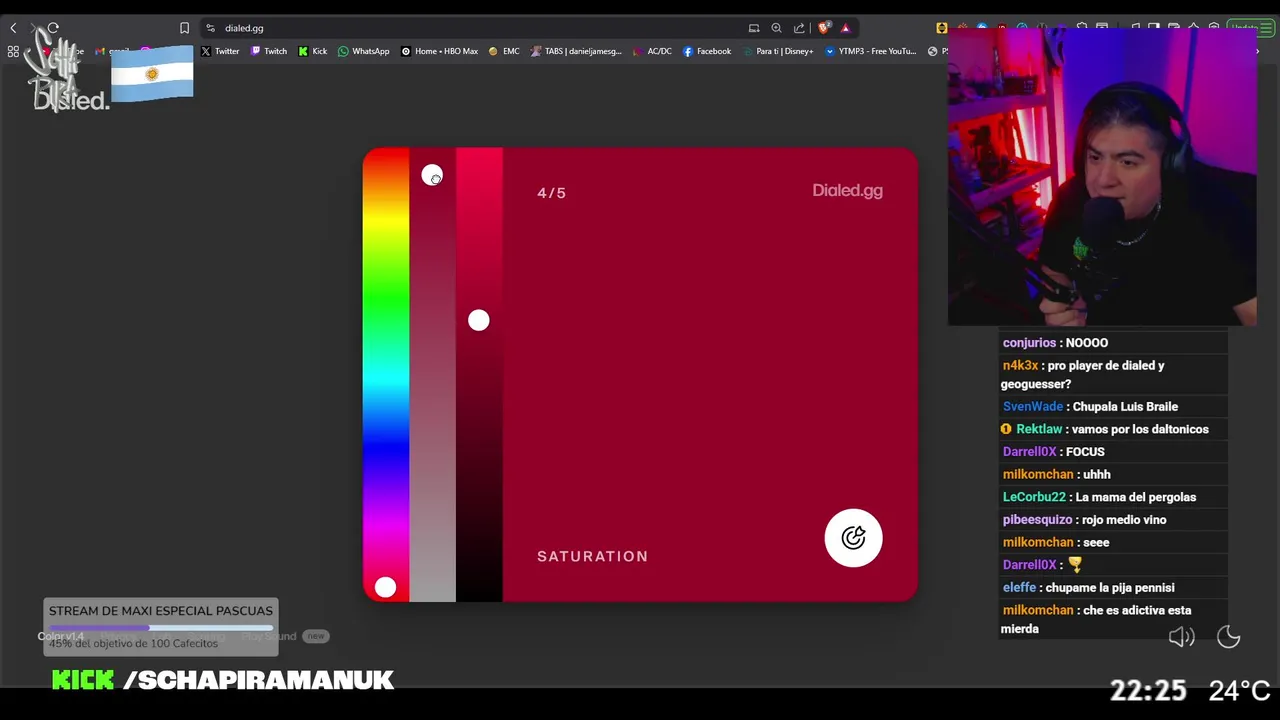Viewport: 1280px width, 720px height.
Task: Toggle dark mode moon icon
Action: 1228,637
